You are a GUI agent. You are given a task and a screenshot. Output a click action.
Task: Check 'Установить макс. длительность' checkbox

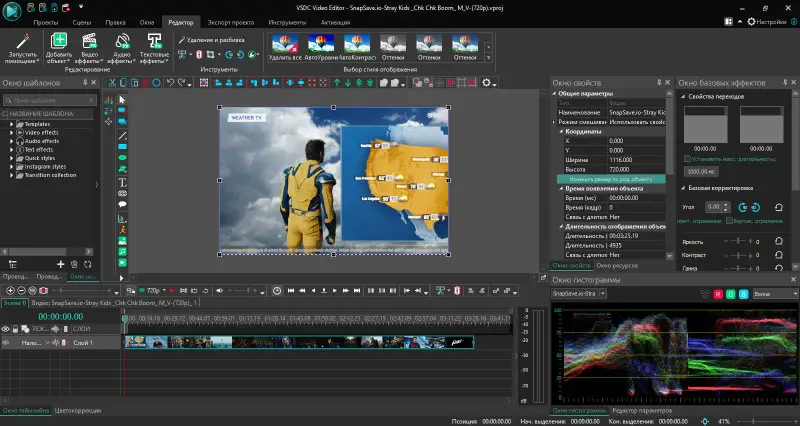point(687,159)
